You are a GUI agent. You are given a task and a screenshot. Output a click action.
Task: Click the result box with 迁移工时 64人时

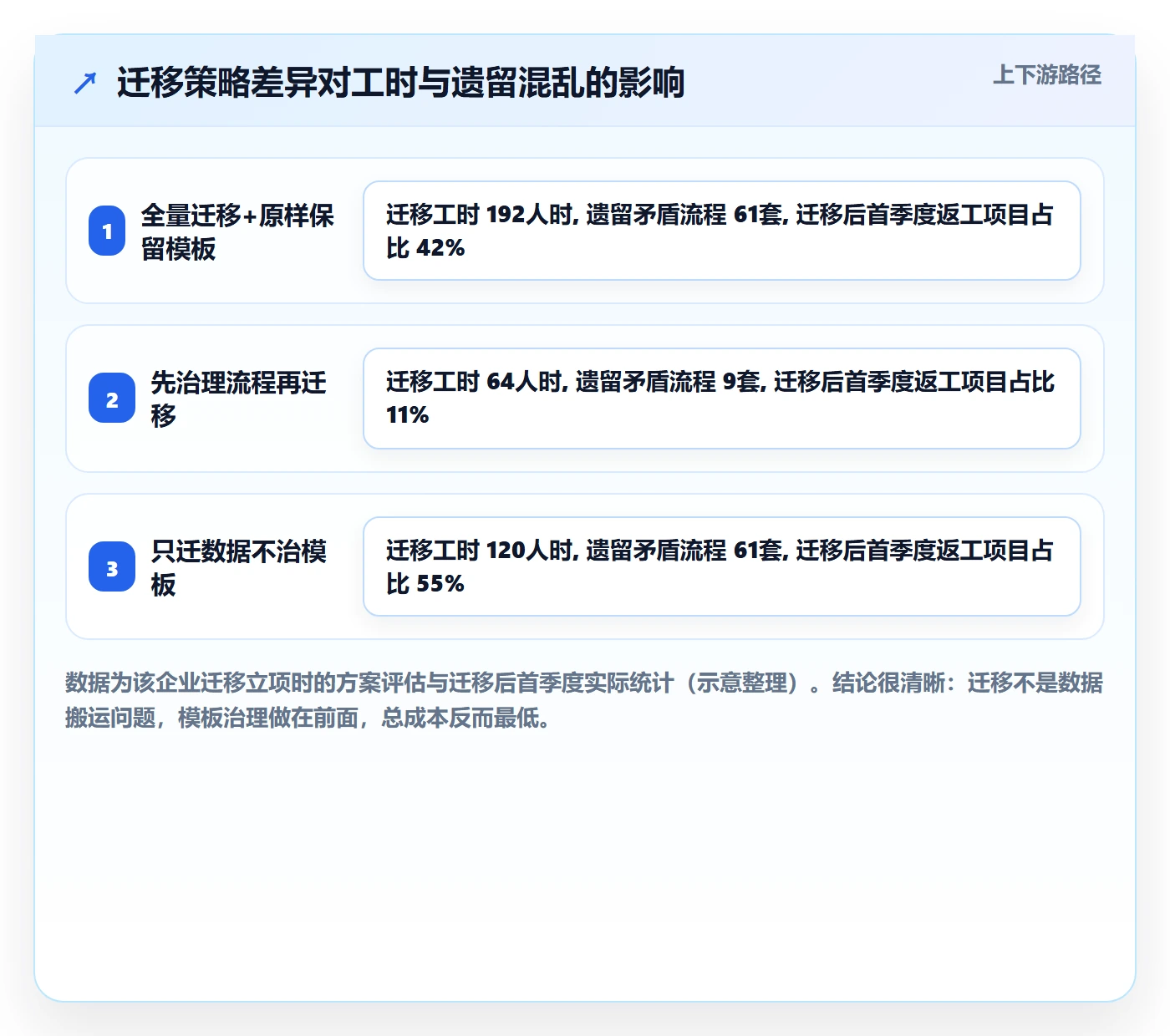point(722,399)
